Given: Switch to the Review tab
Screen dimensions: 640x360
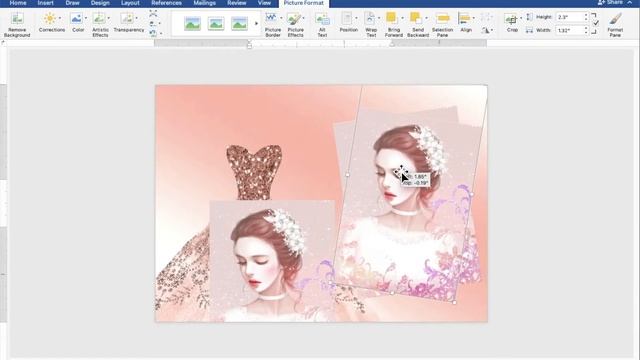Looking at the screenshot, I should (x=237, y=3).
